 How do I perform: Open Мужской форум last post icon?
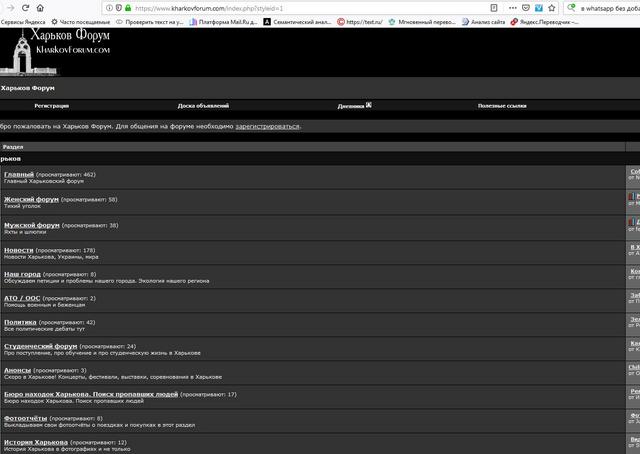[631, 222]
